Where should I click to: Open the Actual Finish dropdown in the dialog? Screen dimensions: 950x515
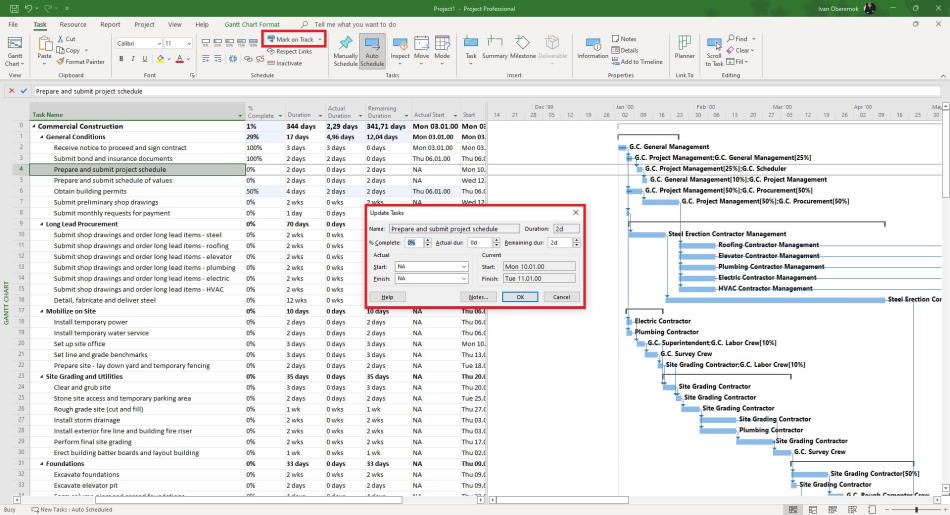tap(463, 279)
